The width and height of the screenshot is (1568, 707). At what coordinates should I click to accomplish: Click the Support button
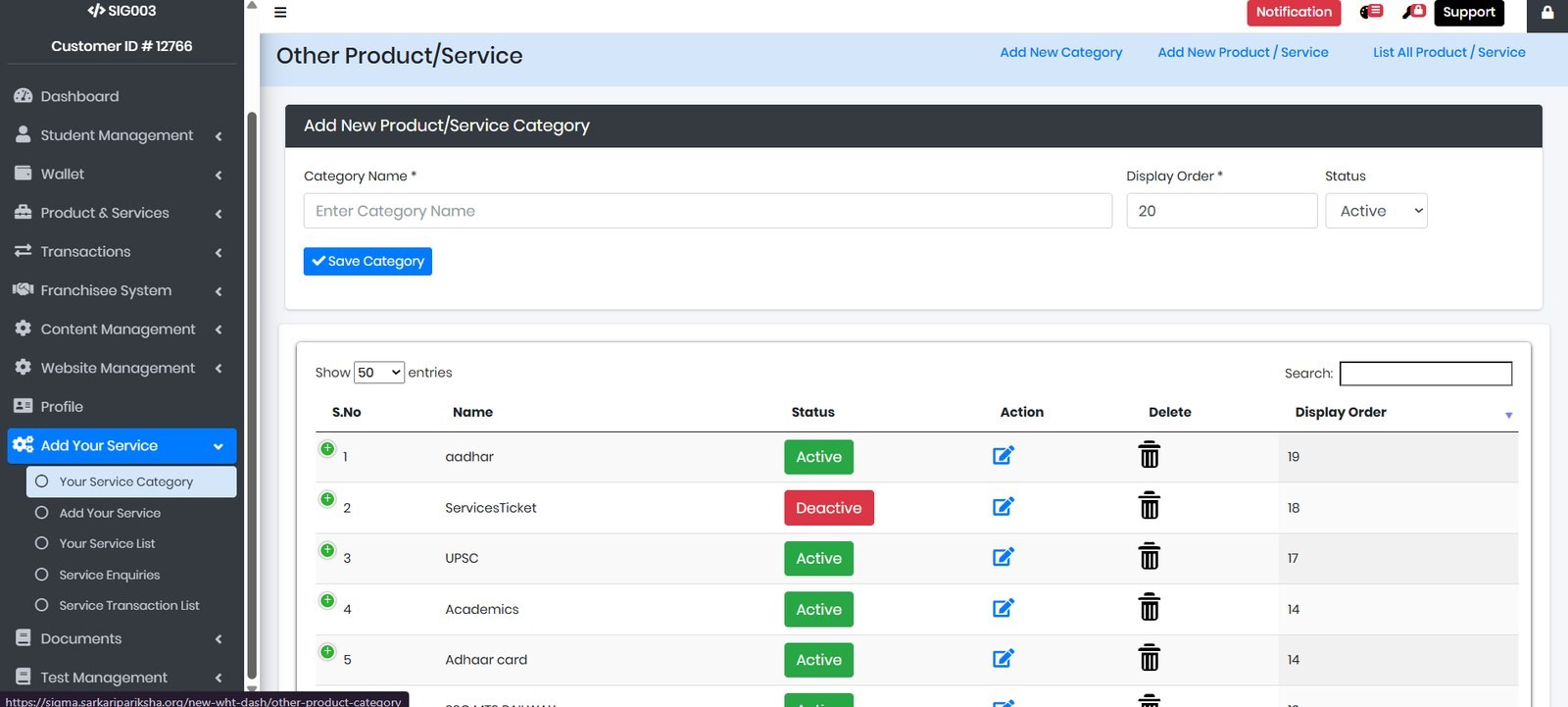[1469, 12]
